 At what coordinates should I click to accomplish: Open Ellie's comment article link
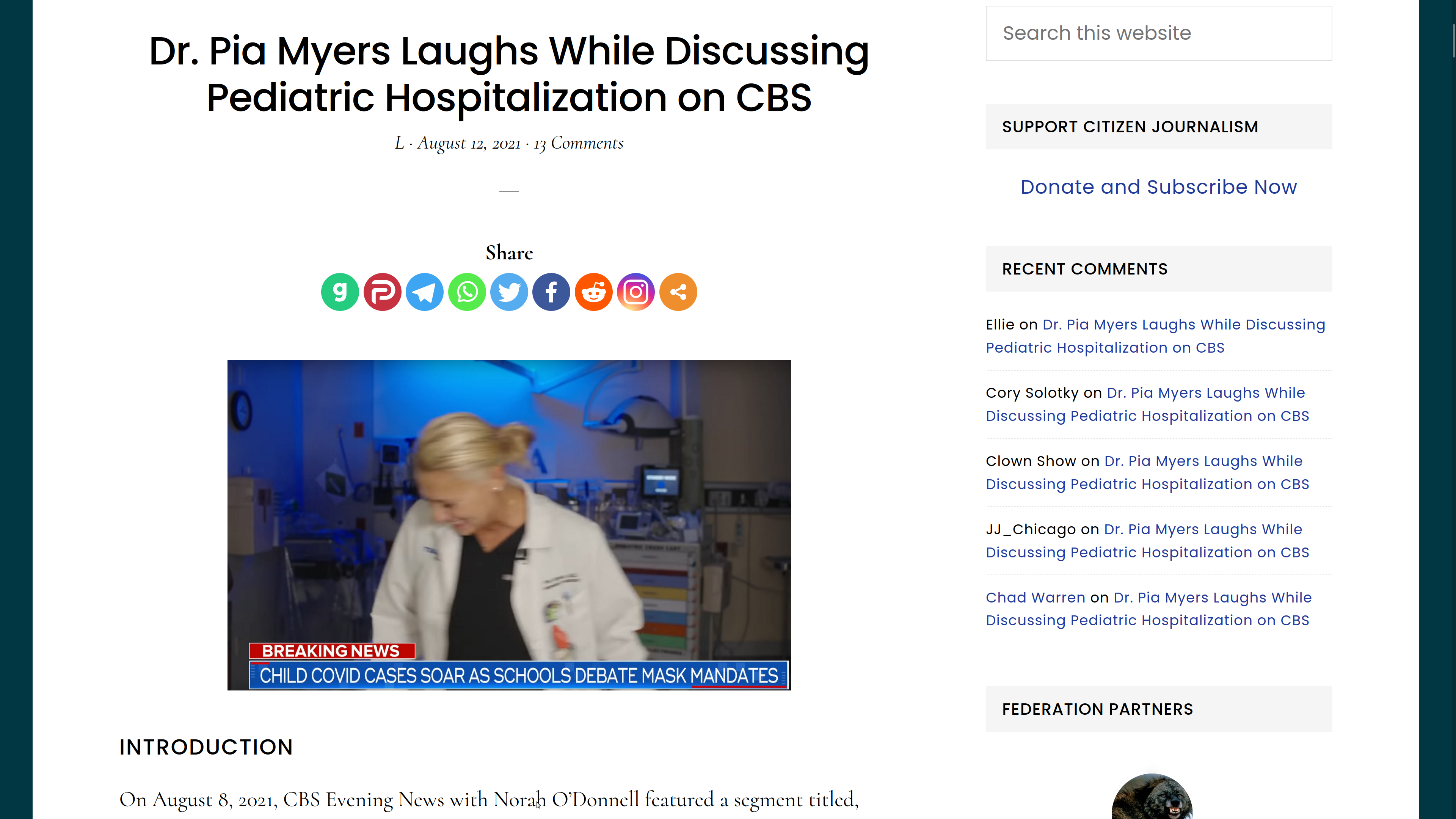[x=1155, y=336]
